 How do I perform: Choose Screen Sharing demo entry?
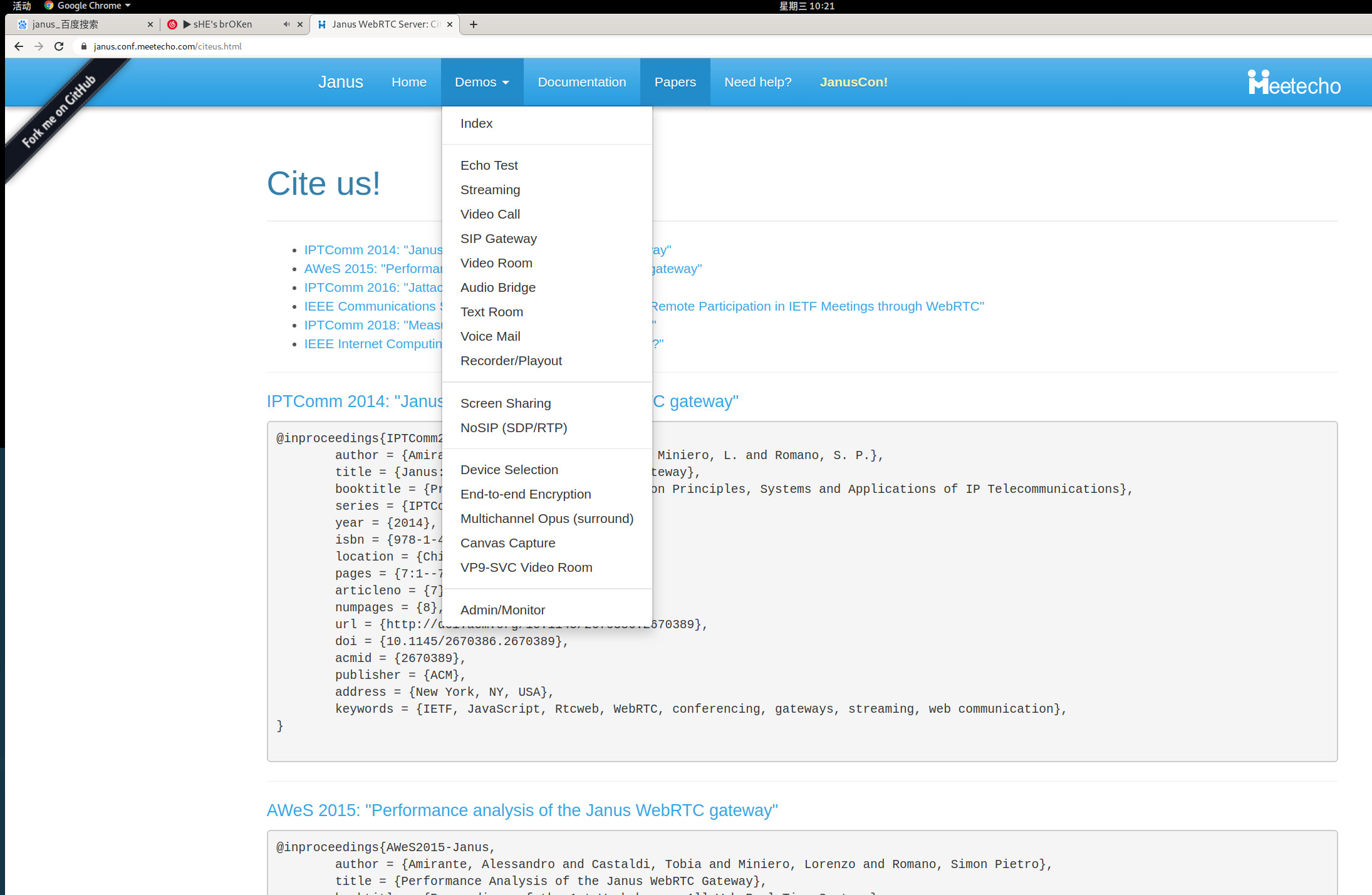tap(506, 403)
